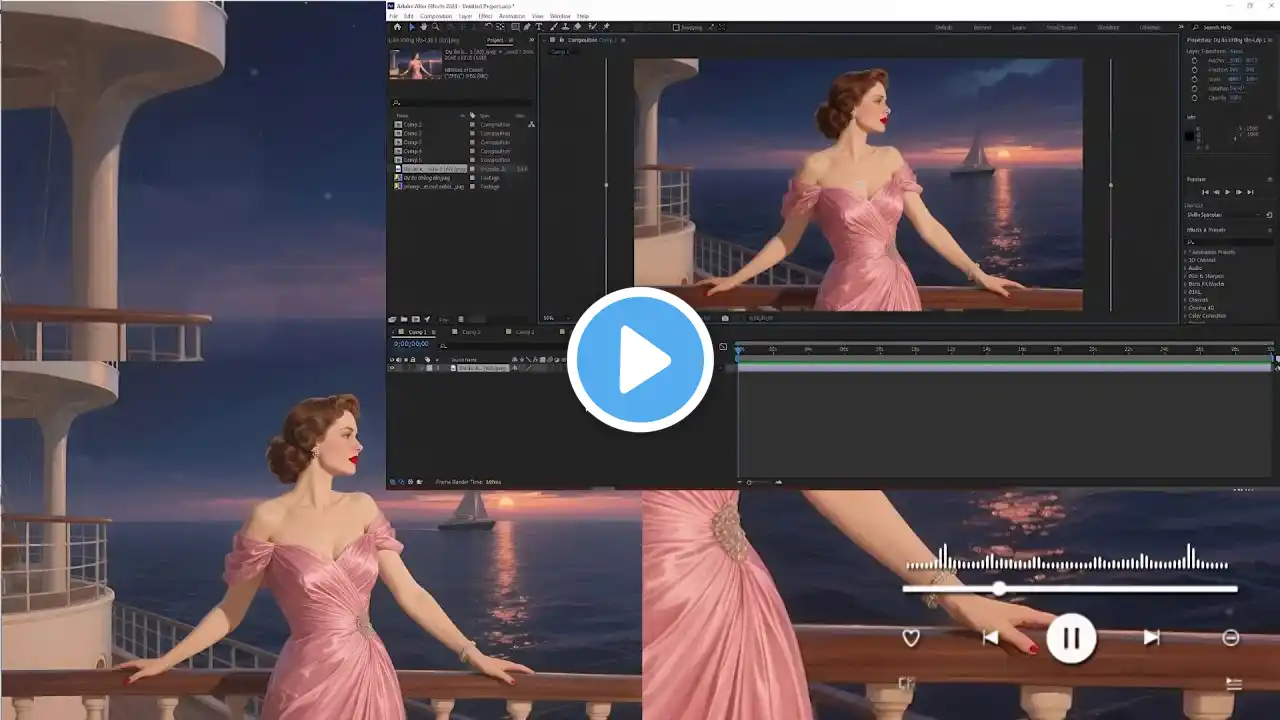Click the big blue play button
Screen dimensions: 1280x720
click(640, 360)
